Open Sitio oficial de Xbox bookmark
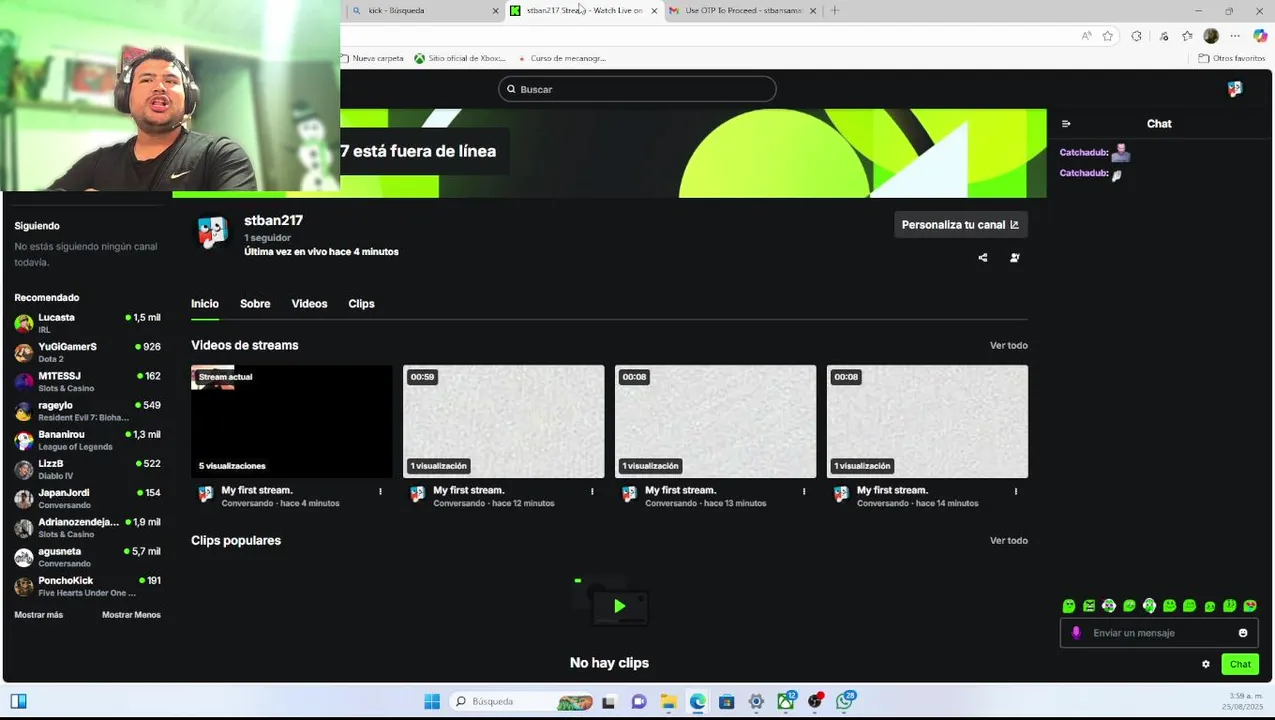This screenshot has height=720, width=1275. point(460,58)
